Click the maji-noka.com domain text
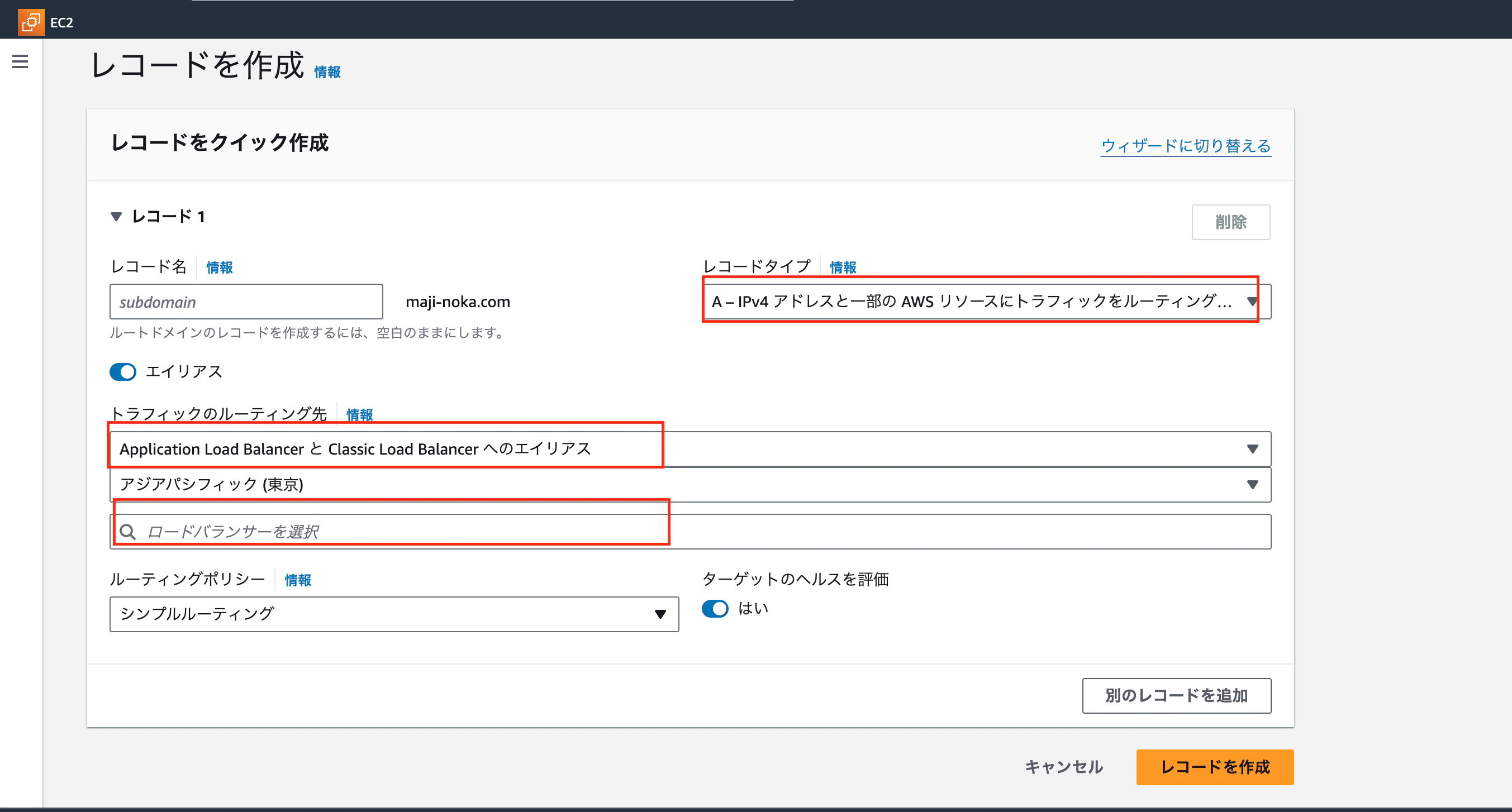The image size is (1512, 812). 458,302
